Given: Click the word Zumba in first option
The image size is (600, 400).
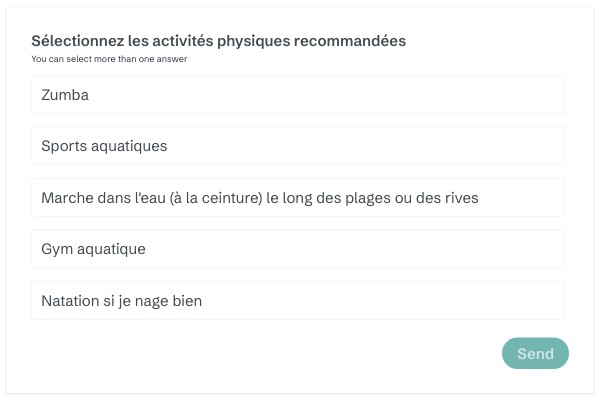Looking at the screenshot, I should click(65, 95).
